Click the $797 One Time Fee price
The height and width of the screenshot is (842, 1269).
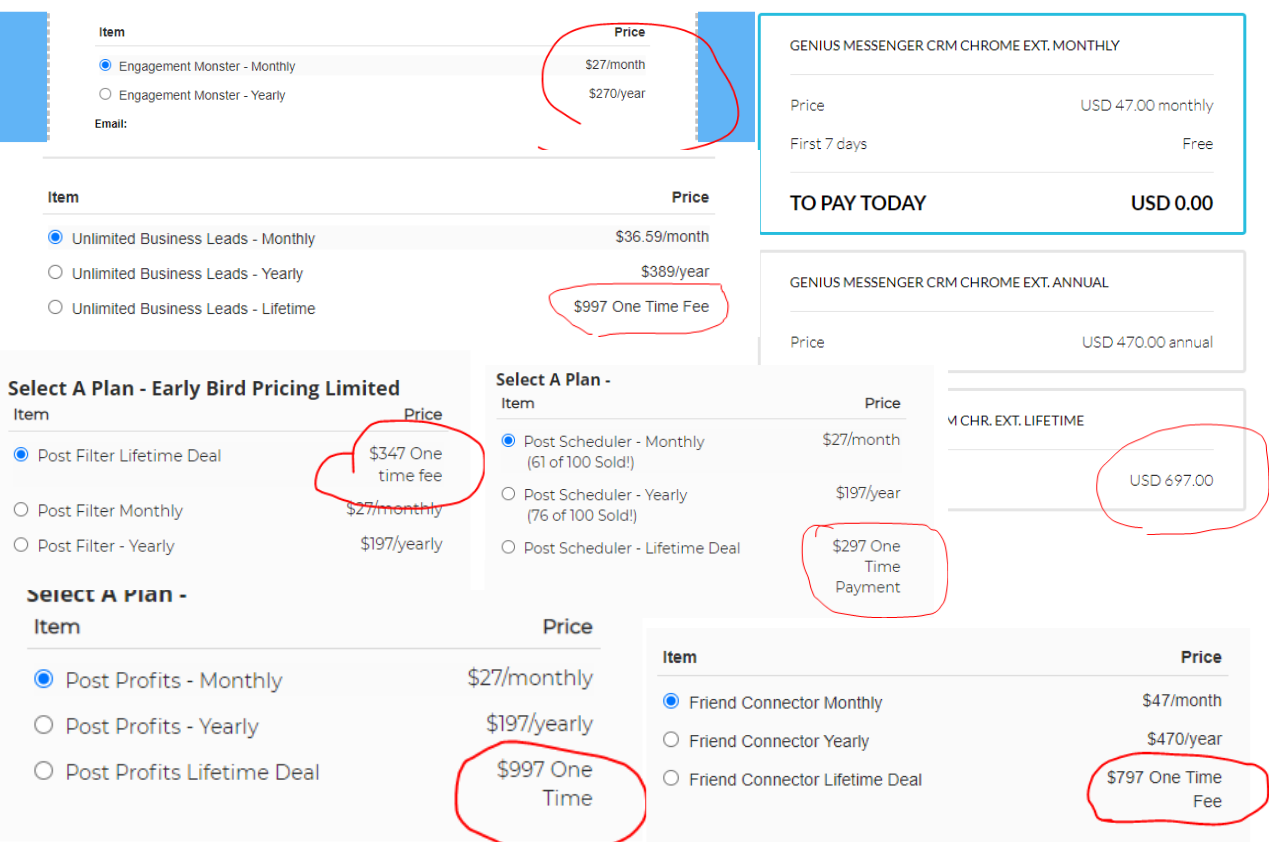[1165, 789]
